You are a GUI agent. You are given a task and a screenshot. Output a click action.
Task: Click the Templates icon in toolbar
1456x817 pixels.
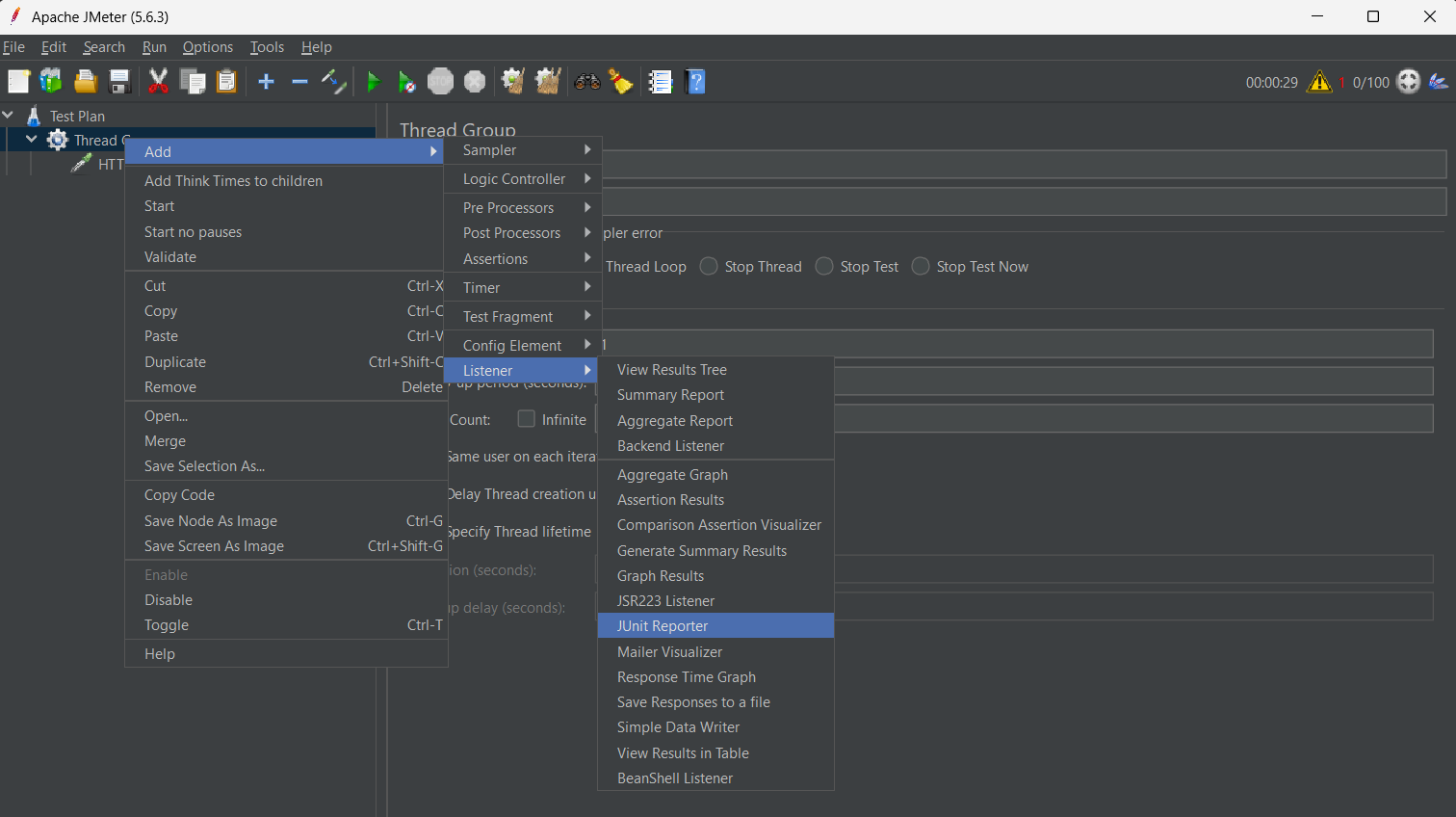tap(51, 82)
